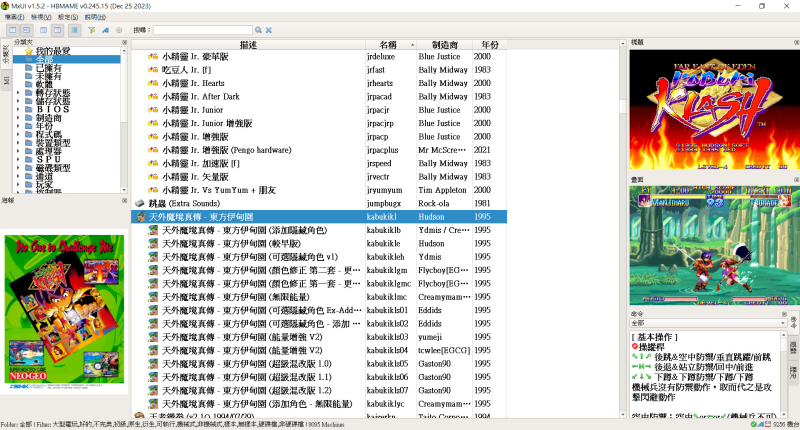Select 小精靈 Jr. 增強版 (Pengo hardware) row
Viewport: 800px width, 430px height.
pyautogui.click(x=319, y=150)
